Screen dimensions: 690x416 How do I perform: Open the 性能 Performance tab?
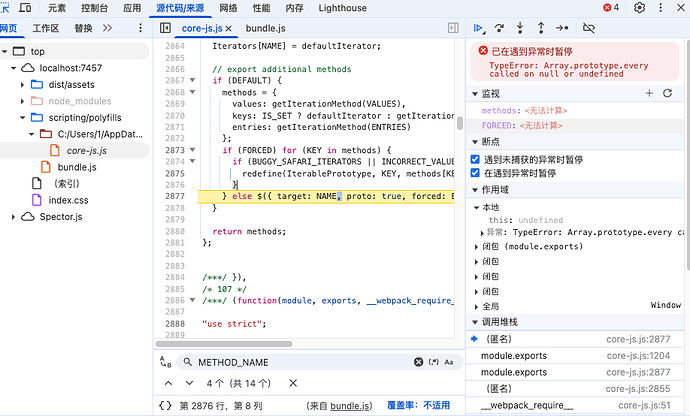tap(261, 8)
